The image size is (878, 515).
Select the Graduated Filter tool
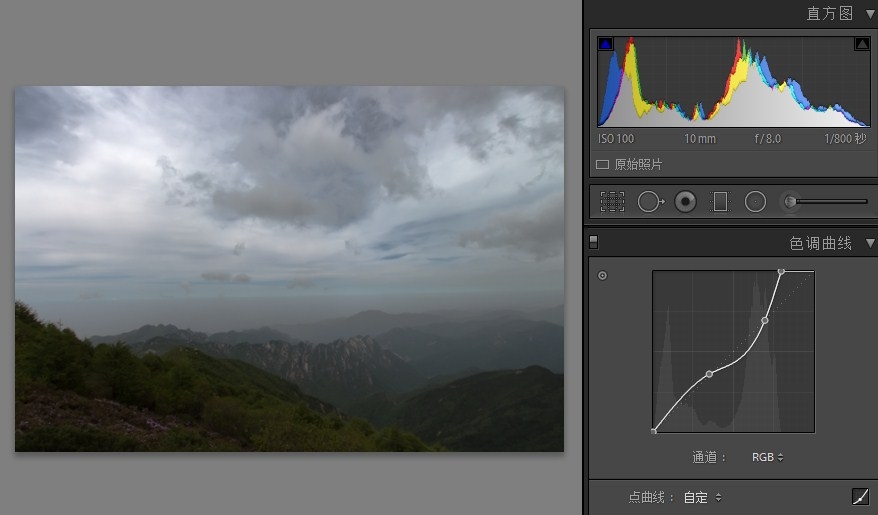tap(720, 202)
